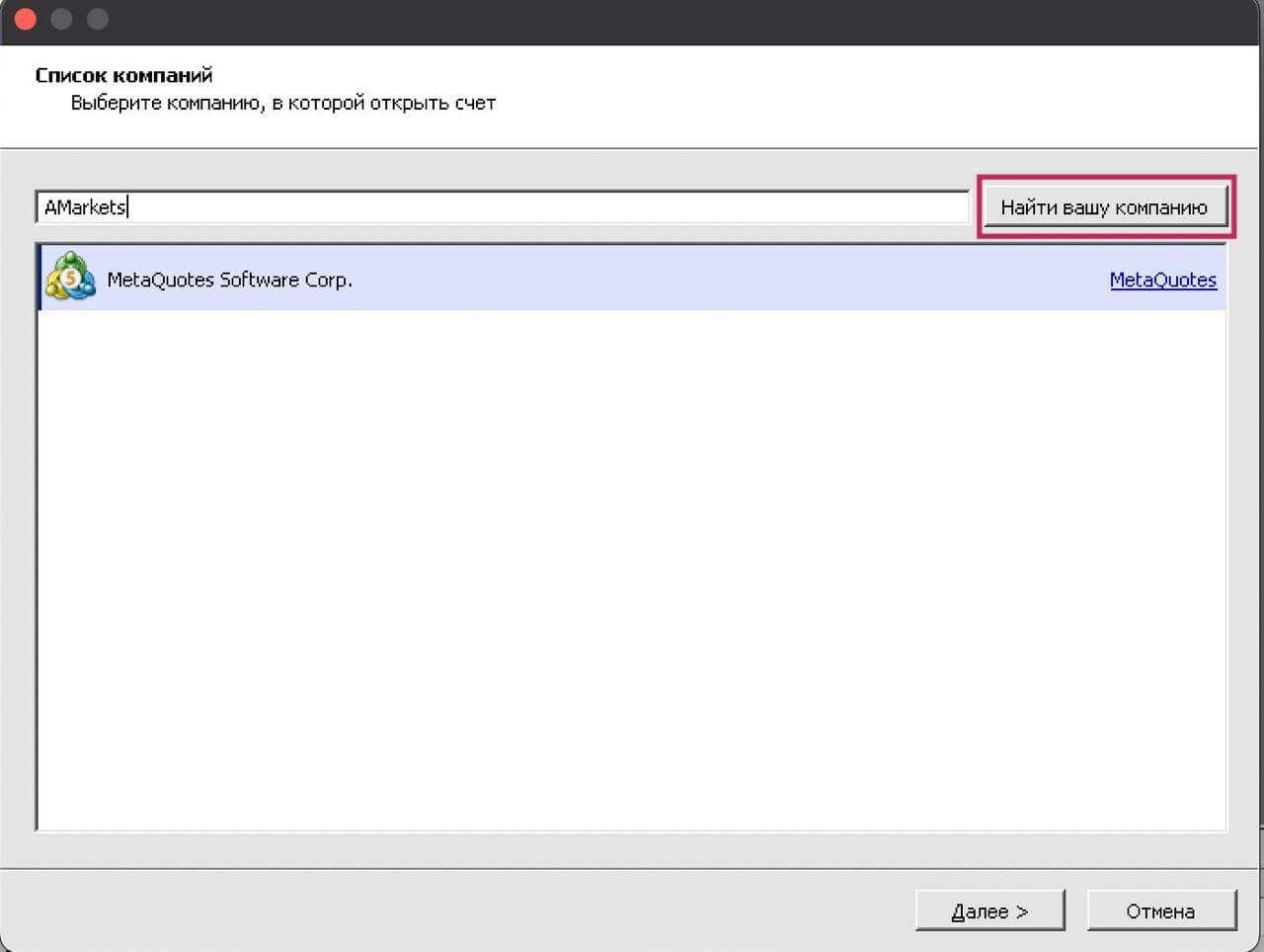
Task: Click gray footer area left of Далее
Action: click(444, 911)
